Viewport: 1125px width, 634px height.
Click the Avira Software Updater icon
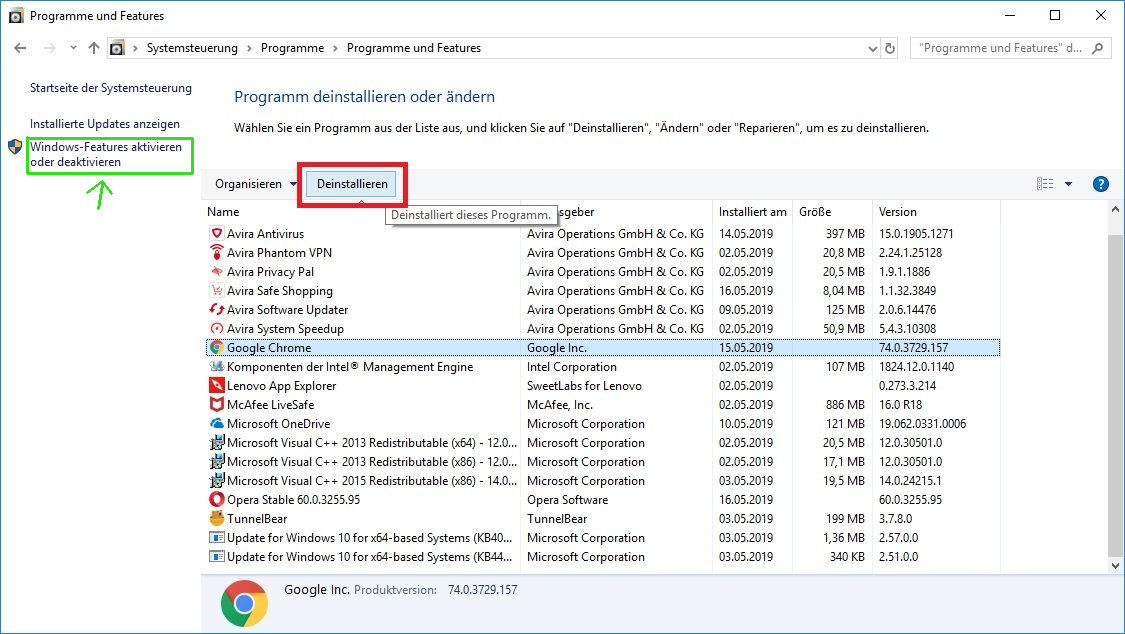[216, 309]
